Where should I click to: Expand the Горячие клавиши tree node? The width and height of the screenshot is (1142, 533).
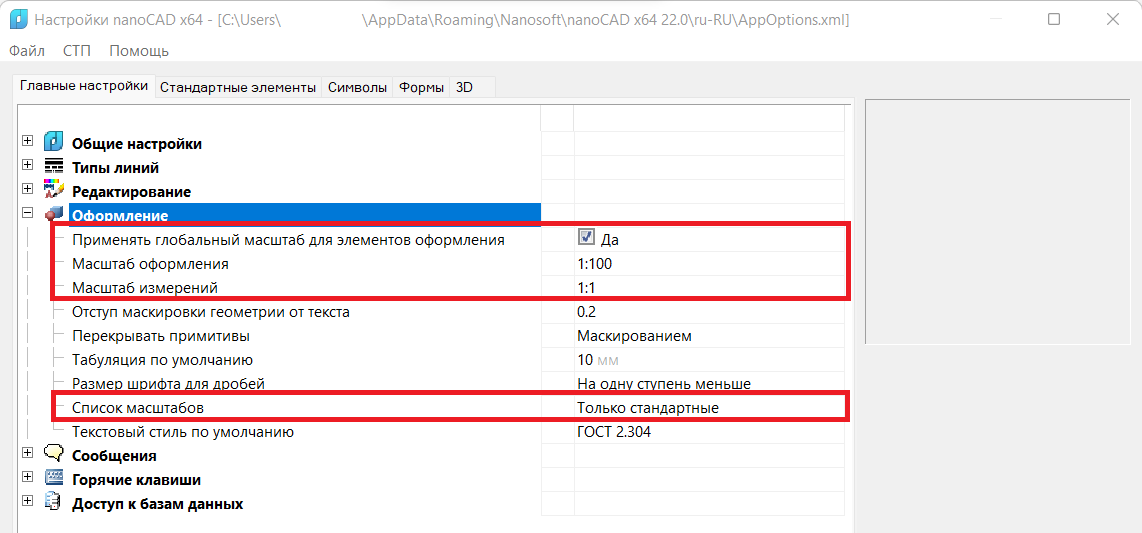click(27, 478)
